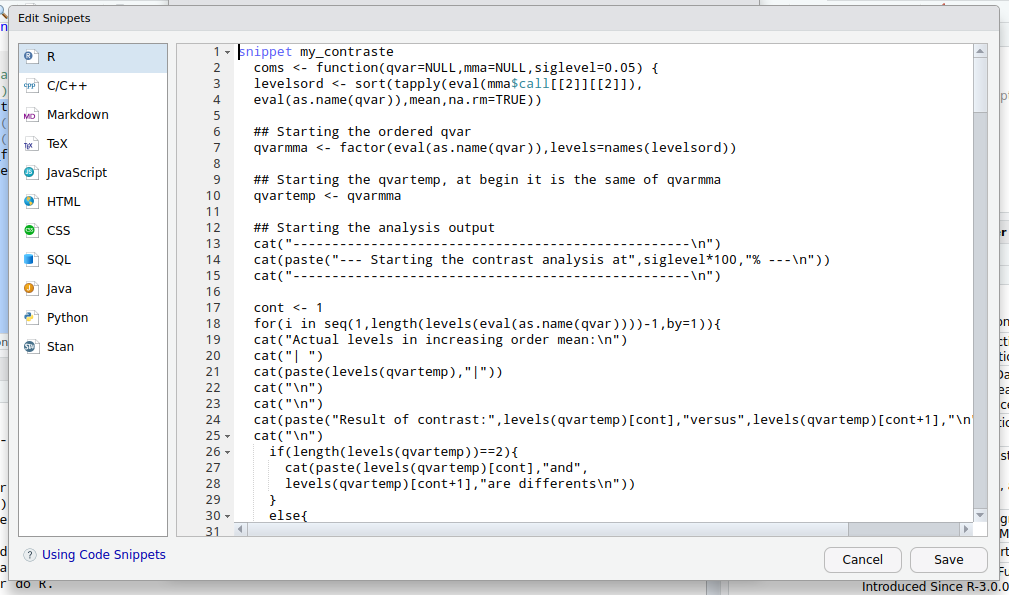
Task: Collapse the if-block fold on line 26
Action: [x=228, y=451]
